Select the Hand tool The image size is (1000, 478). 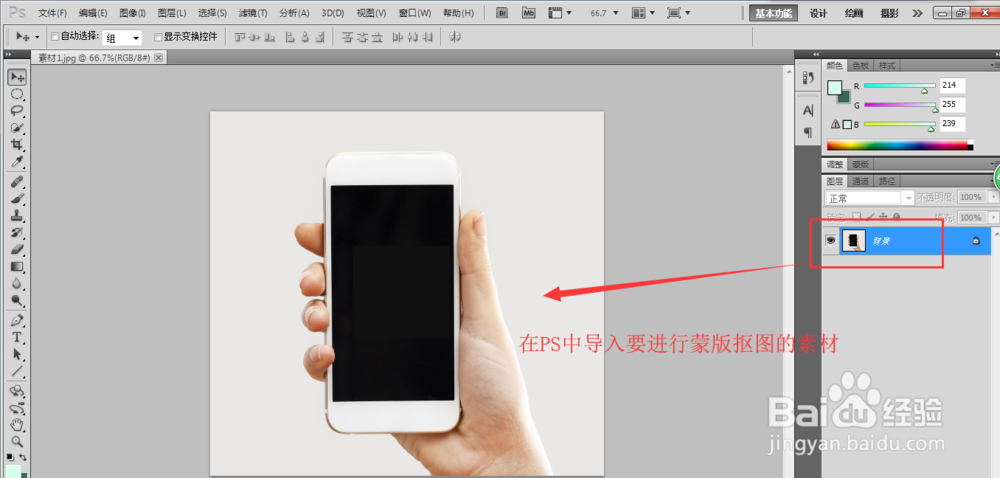point(17,424)
